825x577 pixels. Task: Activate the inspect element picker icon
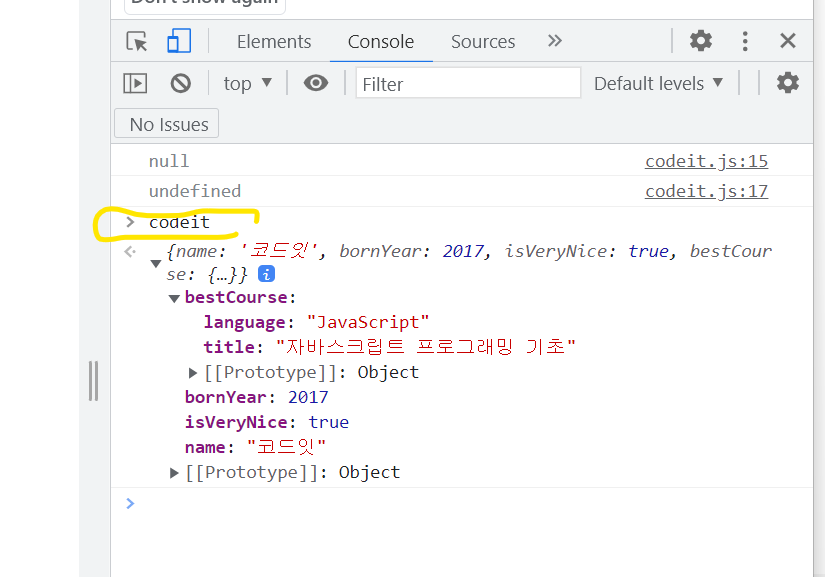pyautogui.click(x=137, y=41)
